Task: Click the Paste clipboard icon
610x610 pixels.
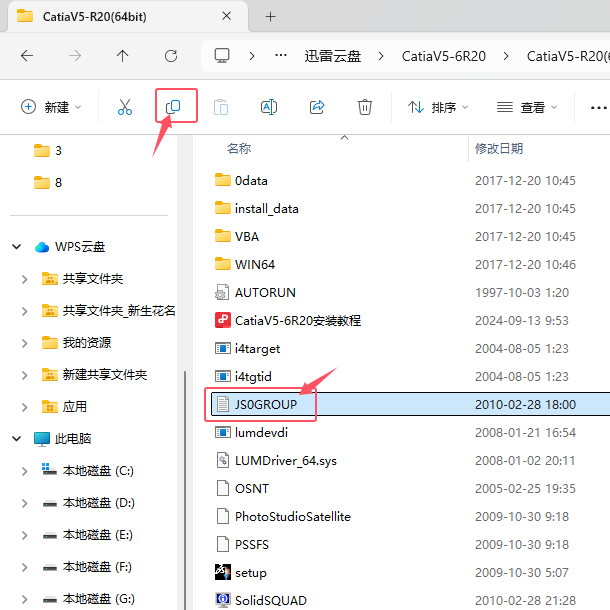Action: 221,107
